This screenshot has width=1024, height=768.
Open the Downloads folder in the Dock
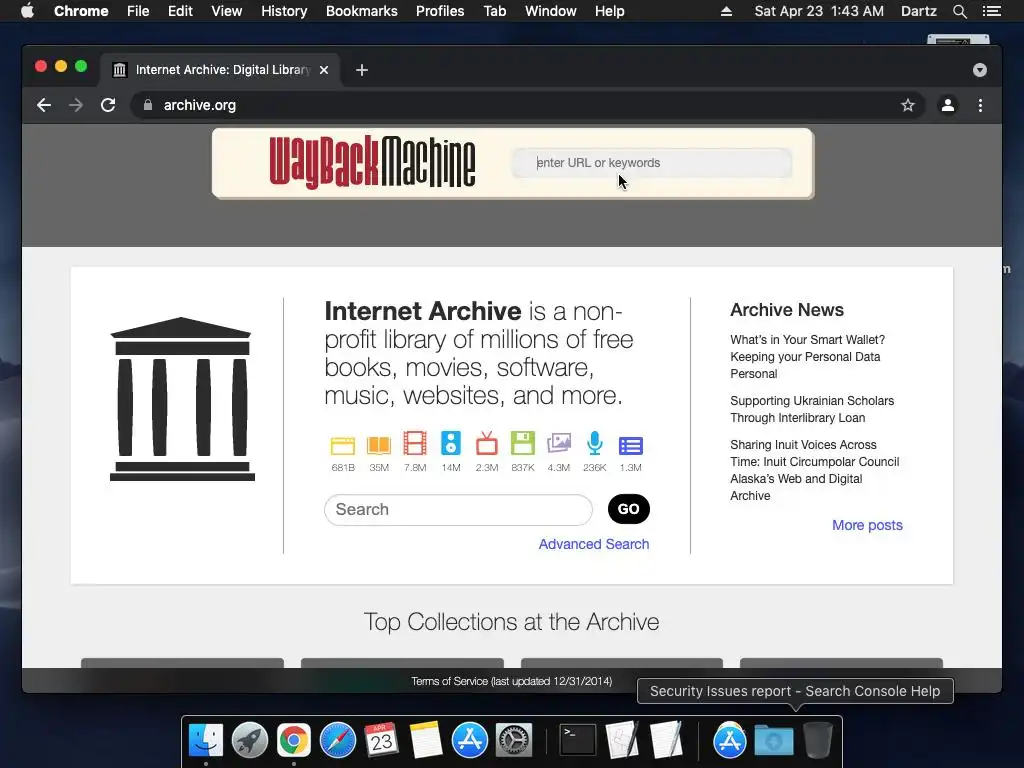774,741
